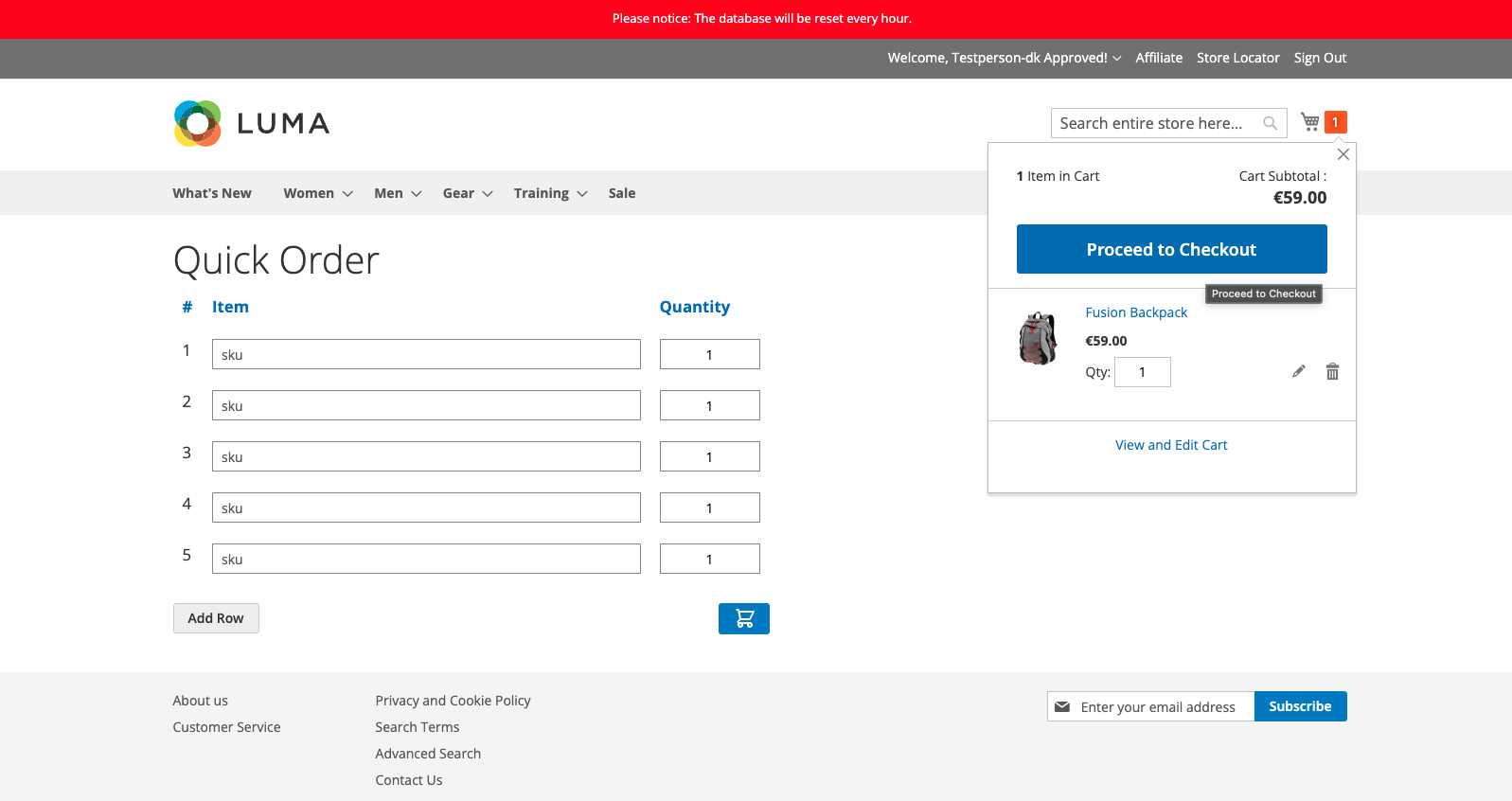Expand the Training menu chevron

(582, 194)
